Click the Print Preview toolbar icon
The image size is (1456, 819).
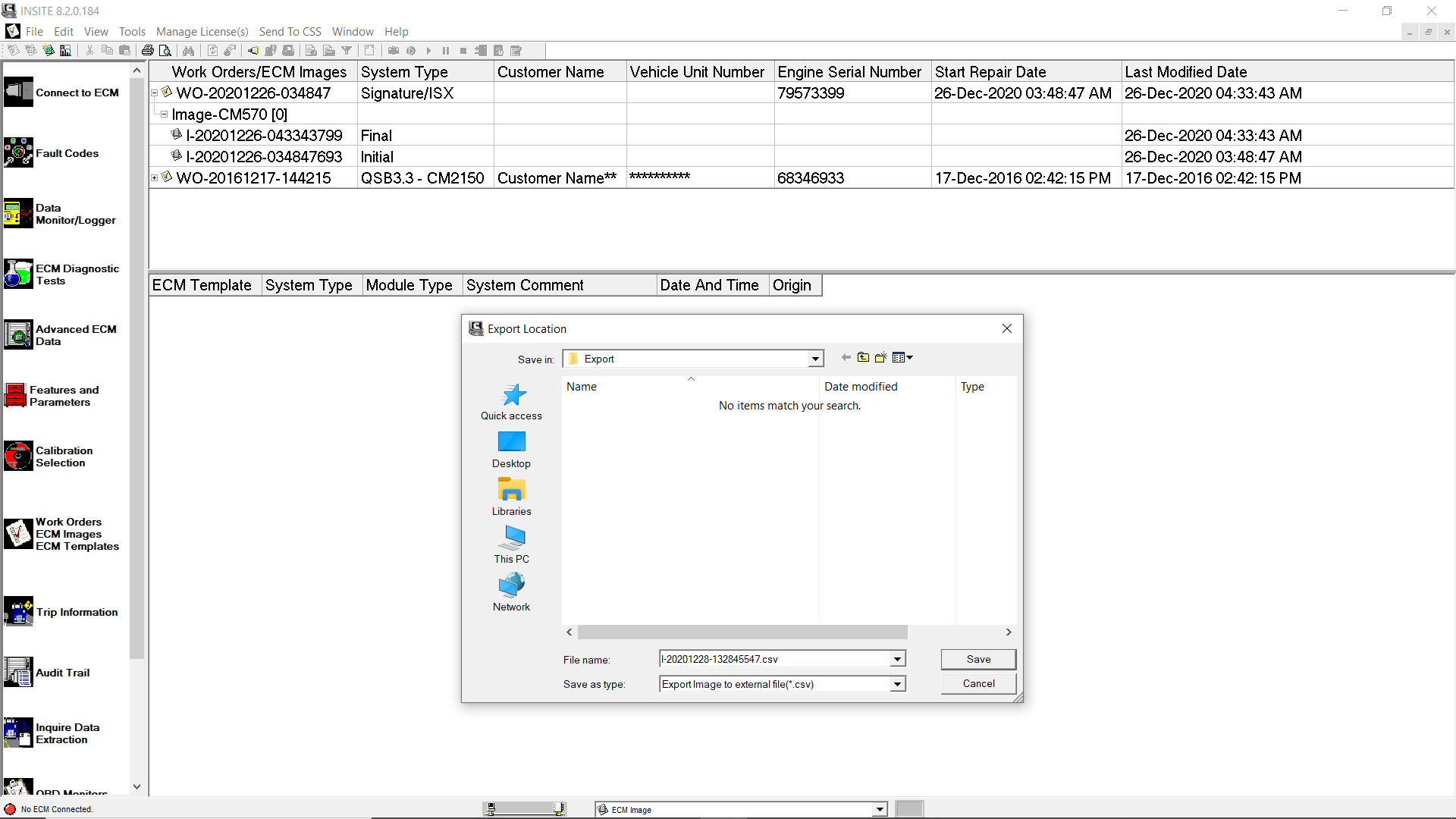(x=165, y=50)
